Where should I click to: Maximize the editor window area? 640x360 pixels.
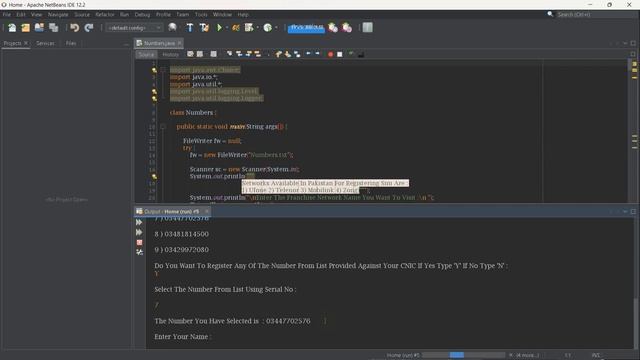(x=633, y=43)
